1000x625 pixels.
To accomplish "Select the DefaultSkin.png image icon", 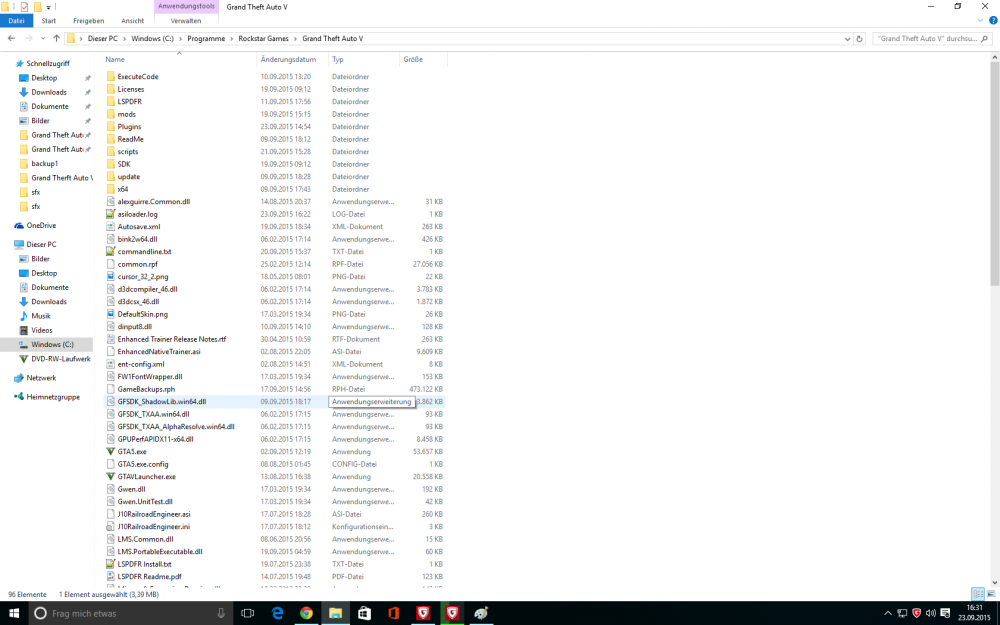I will [x=110, y=314].
